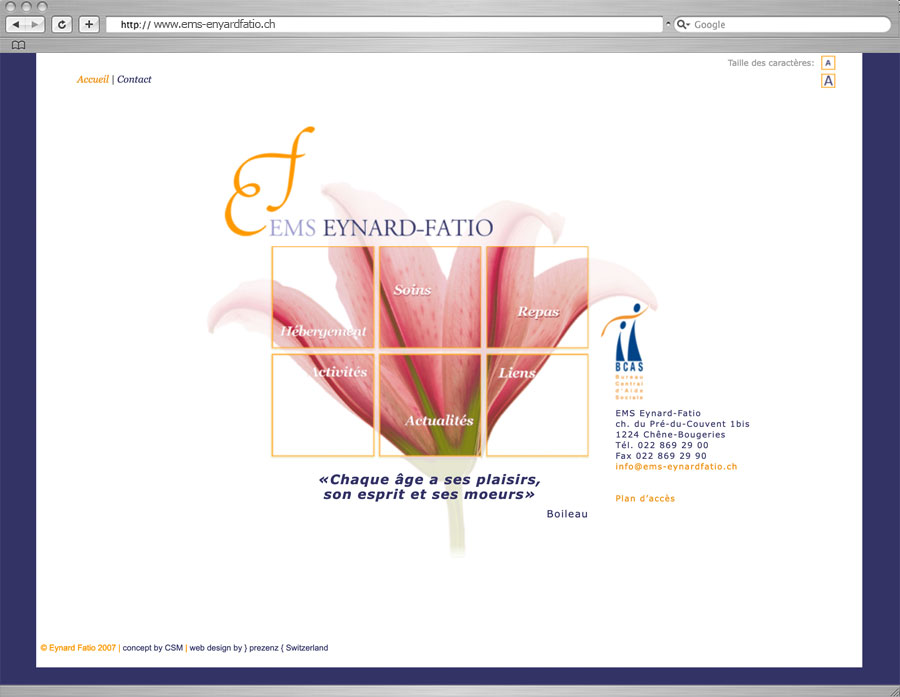Open the Soins tile
Image resolution: width=900 pixels, height=697 pixels.
click(x=431, y=298)
